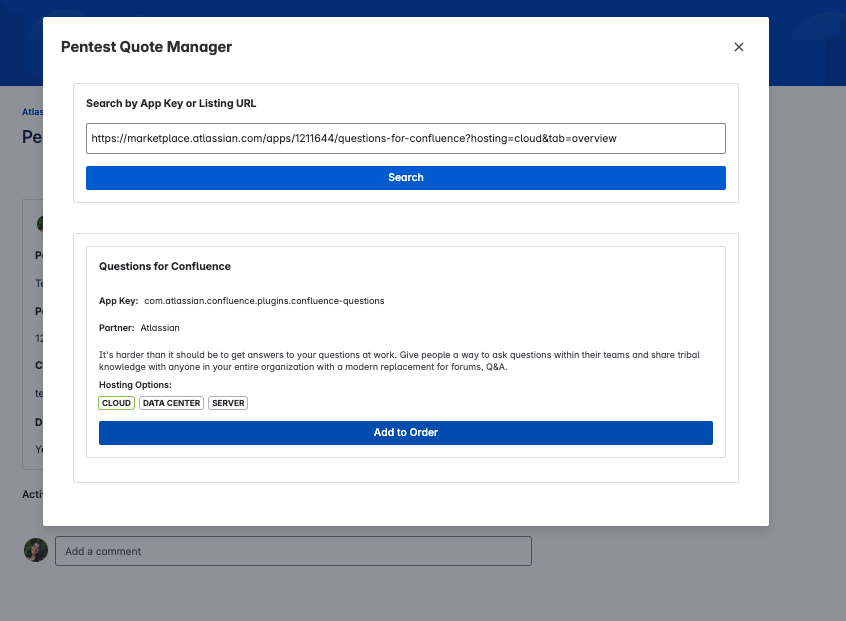Click the Add a comment field
Screen dimensions: 846x621
pos(293,551)
